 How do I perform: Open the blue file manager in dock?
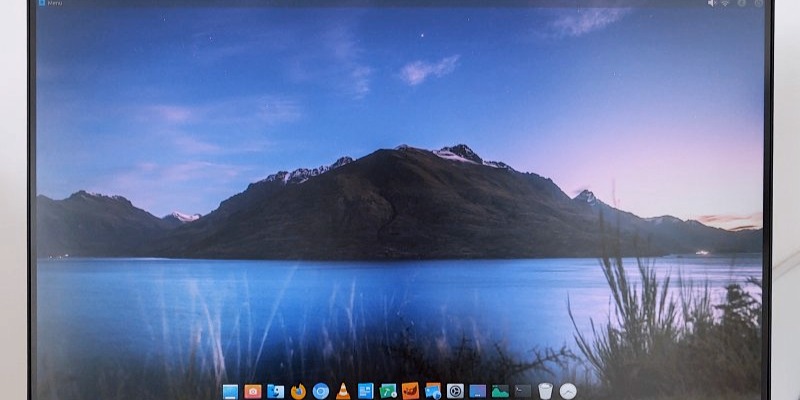276,391
